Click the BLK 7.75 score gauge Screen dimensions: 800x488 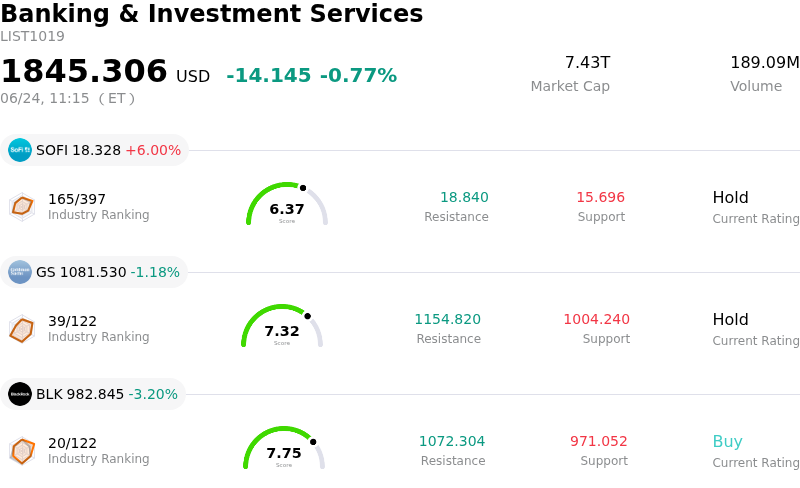pyautogui.click(x=284, y=448)
